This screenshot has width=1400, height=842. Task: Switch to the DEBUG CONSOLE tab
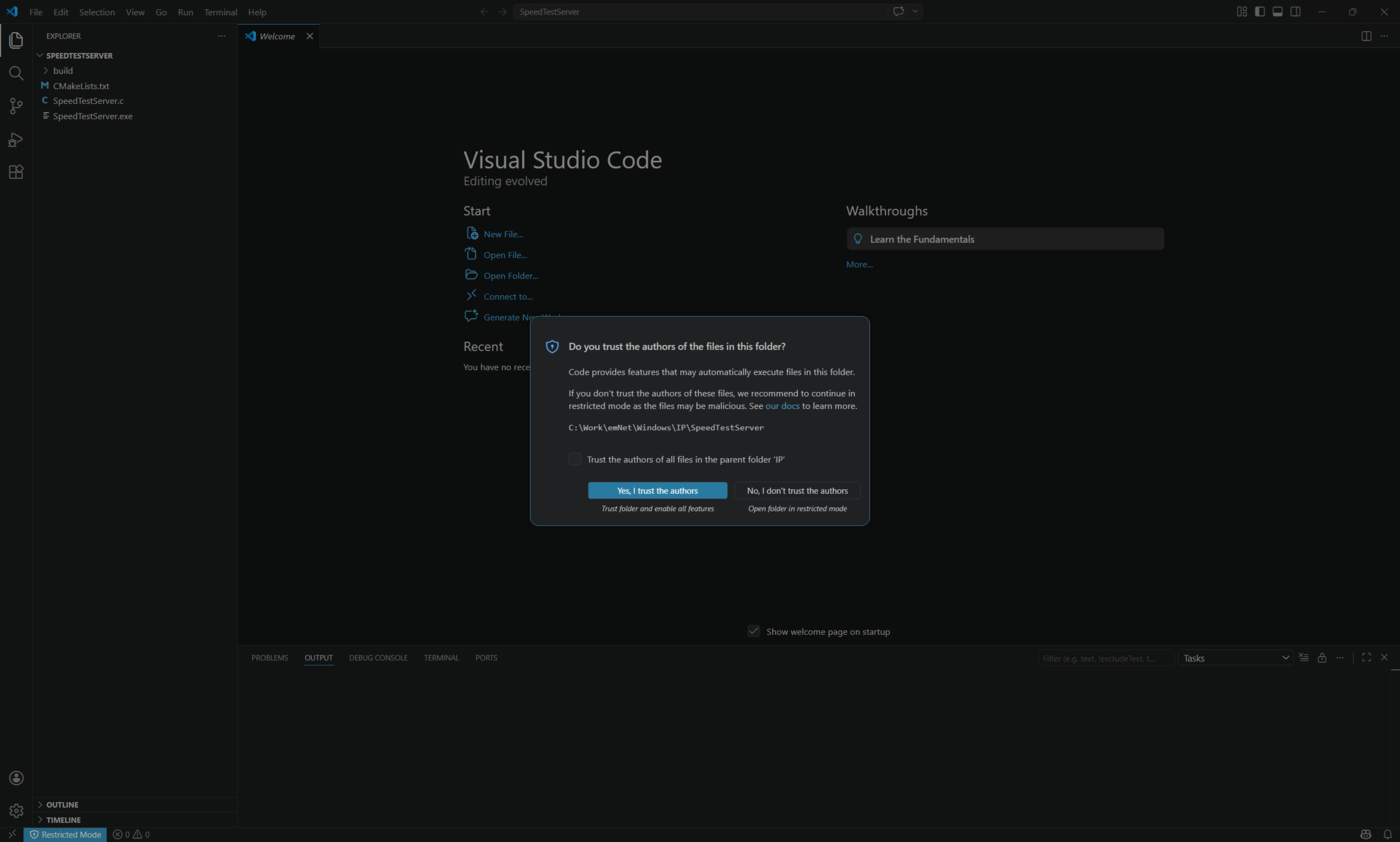coord(378,657)
